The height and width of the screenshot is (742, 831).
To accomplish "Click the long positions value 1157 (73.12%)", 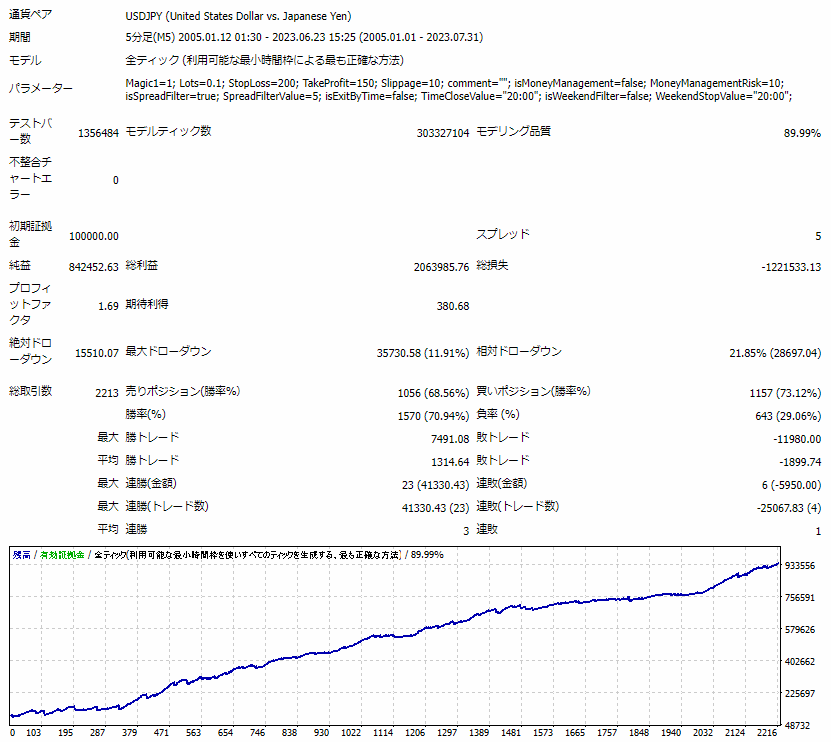I will pos(785,393).
